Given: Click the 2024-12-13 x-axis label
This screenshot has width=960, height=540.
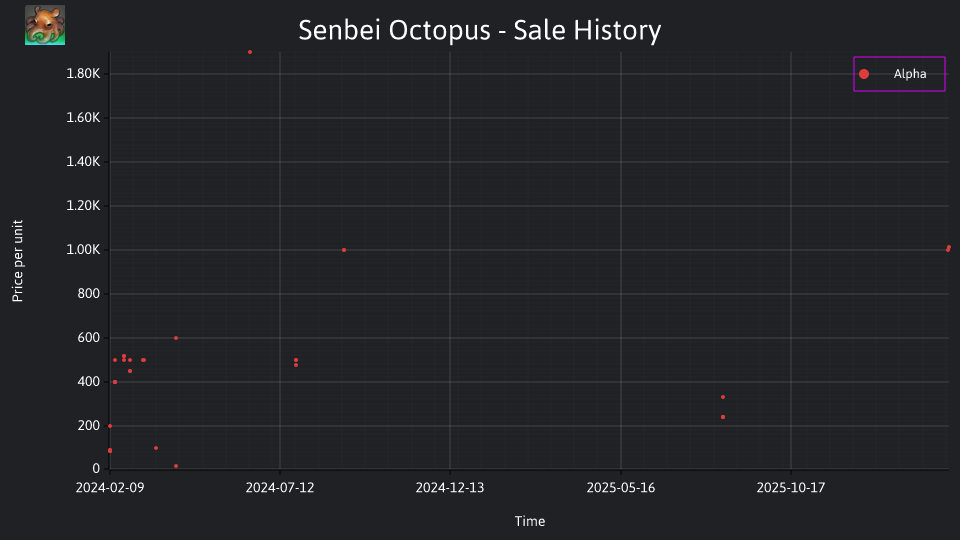Looking at the screenshot, I should (x=450, y=488).
